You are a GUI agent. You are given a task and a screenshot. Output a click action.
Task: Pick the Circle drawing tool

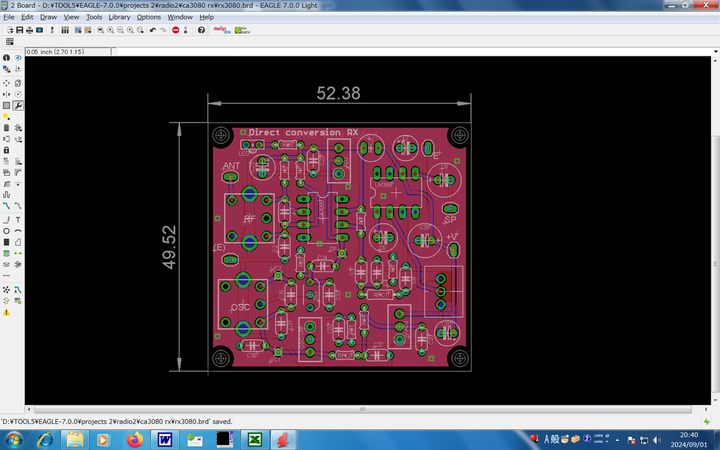click(6, 231)
